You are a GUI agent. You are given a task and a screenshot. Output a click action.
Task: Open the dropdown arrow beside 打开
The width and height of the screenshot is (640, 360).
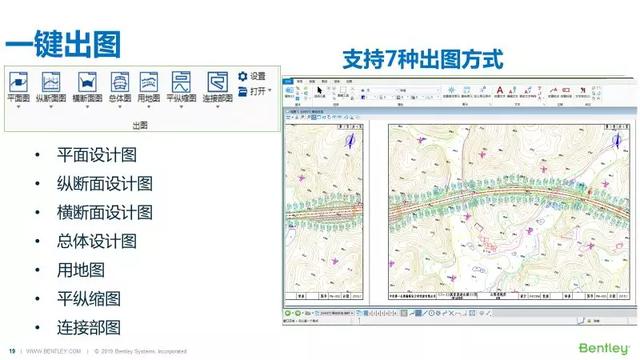point(270,90)
